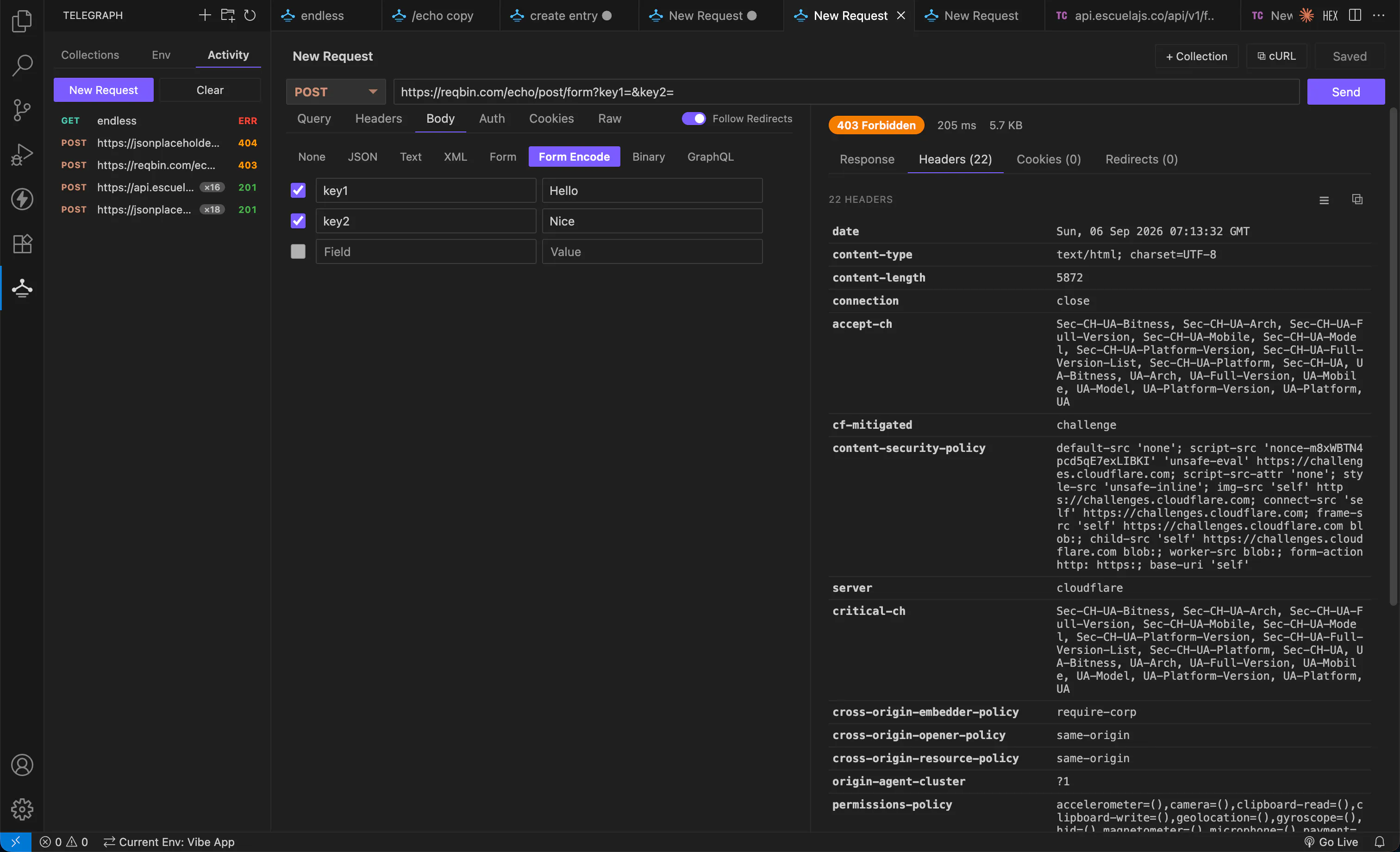Click the Hello value field
The width and height of the screenshot is (1400, 852).
point(652,190)
